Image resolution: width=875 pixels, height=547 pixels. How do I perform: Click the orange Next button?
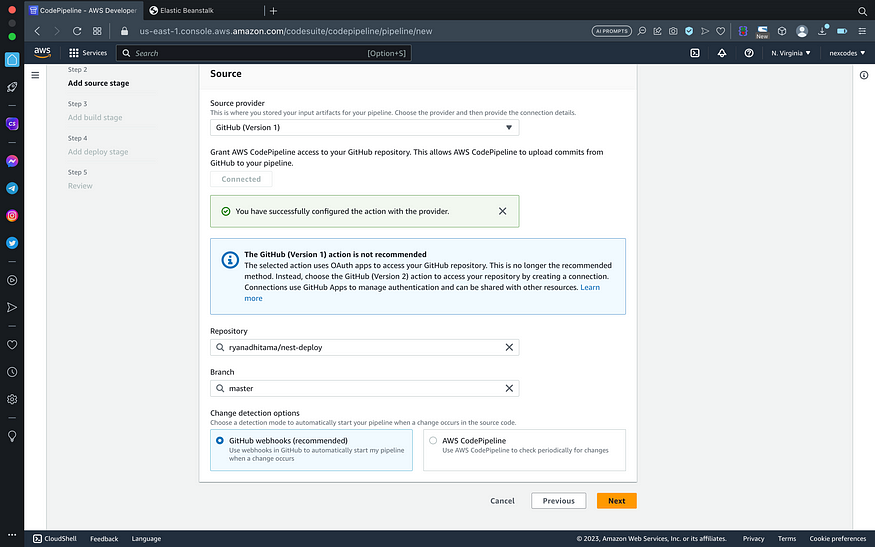[x=617, y=501]
